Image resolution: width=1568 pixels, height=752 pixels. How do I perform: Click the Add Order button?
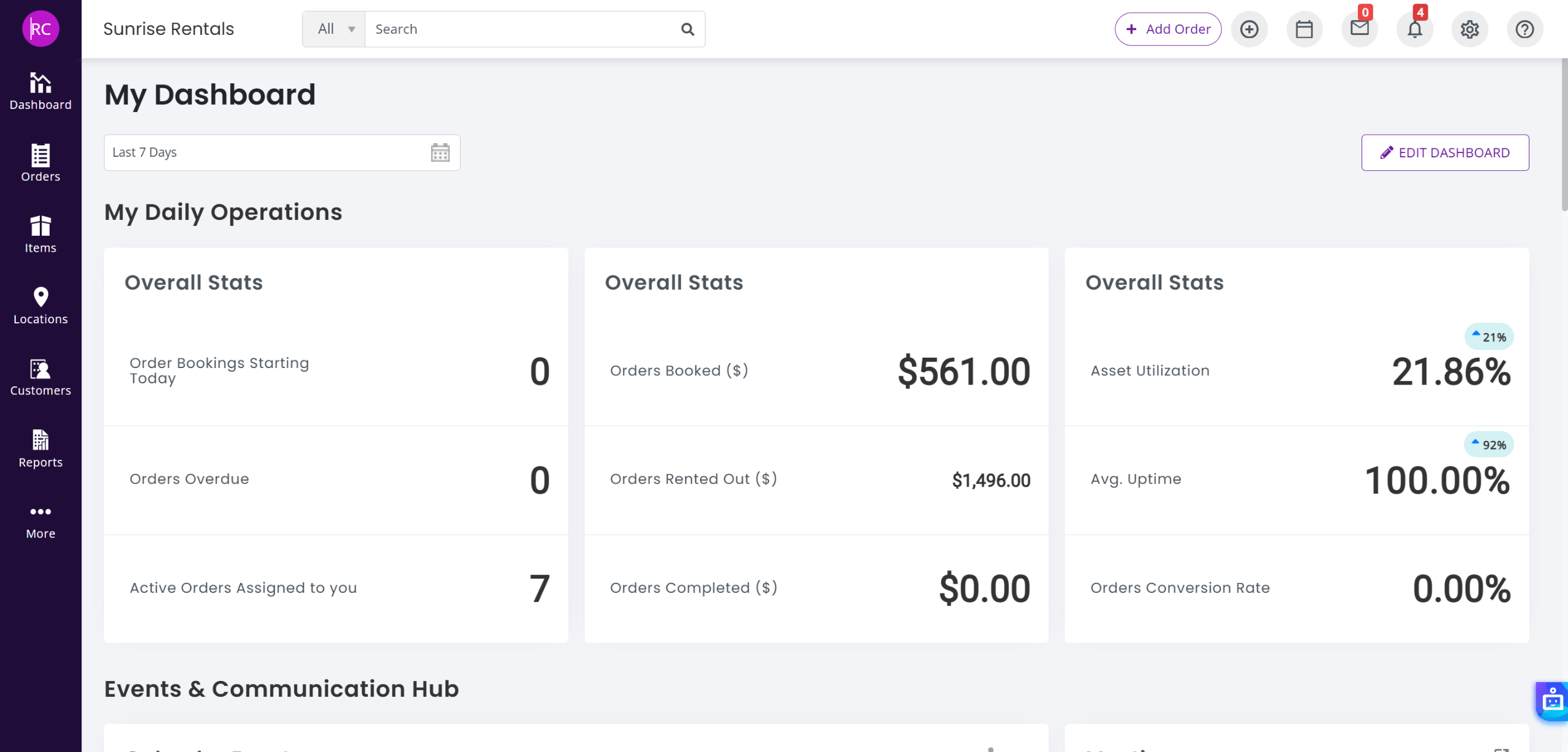[x=1167, y=29]
